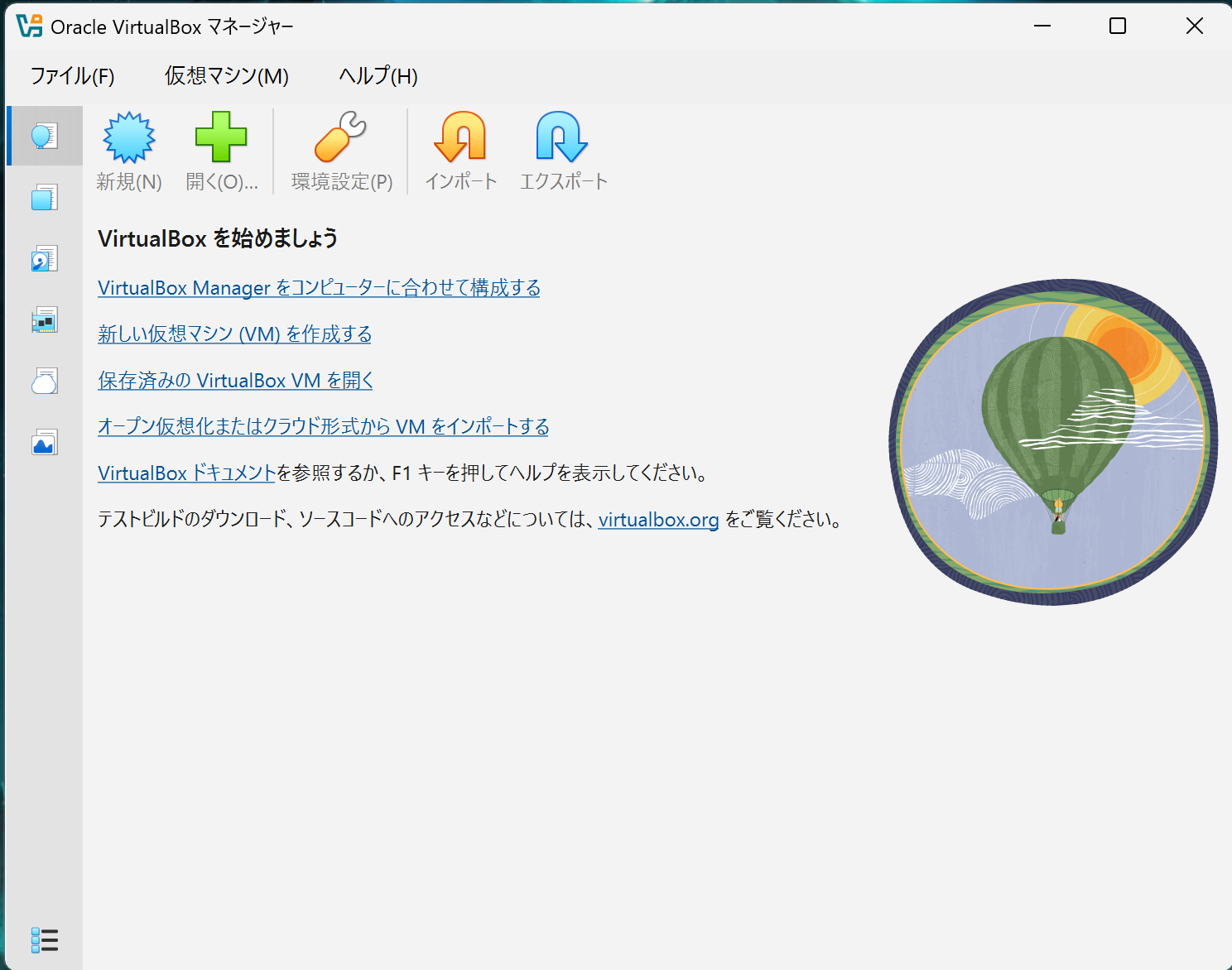Viewport: 1232px width, 970px height.
Task: Open the Welcome screen in the sidebar
Action: [46, 136]
